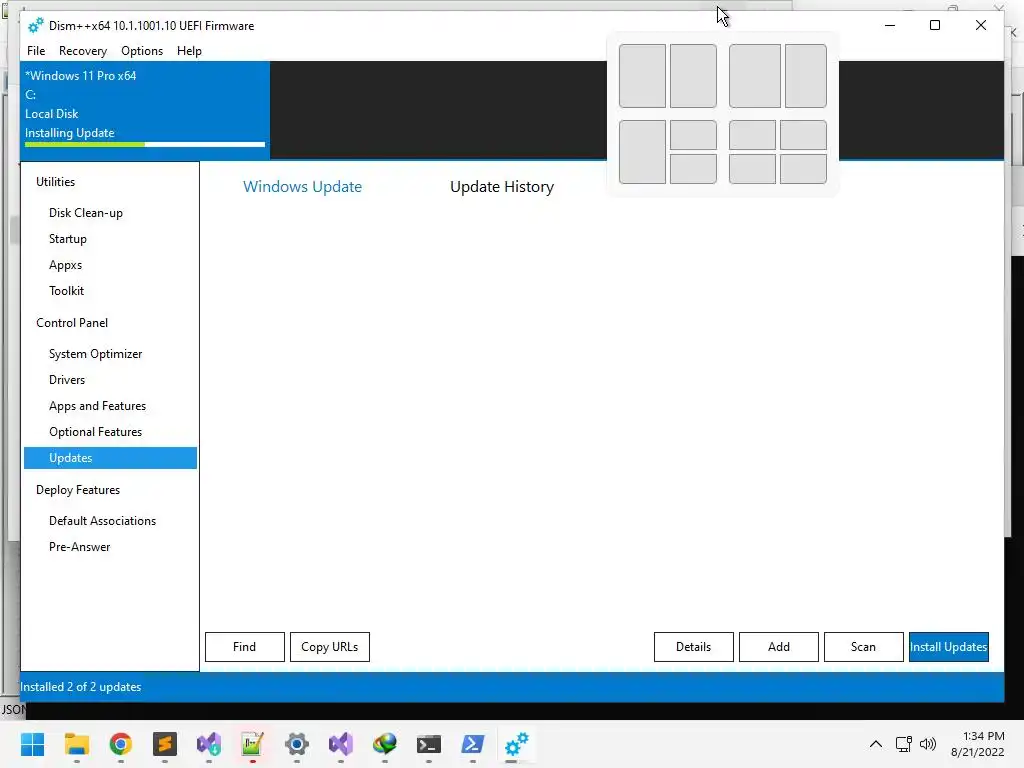Click the Dism++ taskbar icon
Image resolution: width=1024 pixels, height=768 pixels.
[517, 744]
